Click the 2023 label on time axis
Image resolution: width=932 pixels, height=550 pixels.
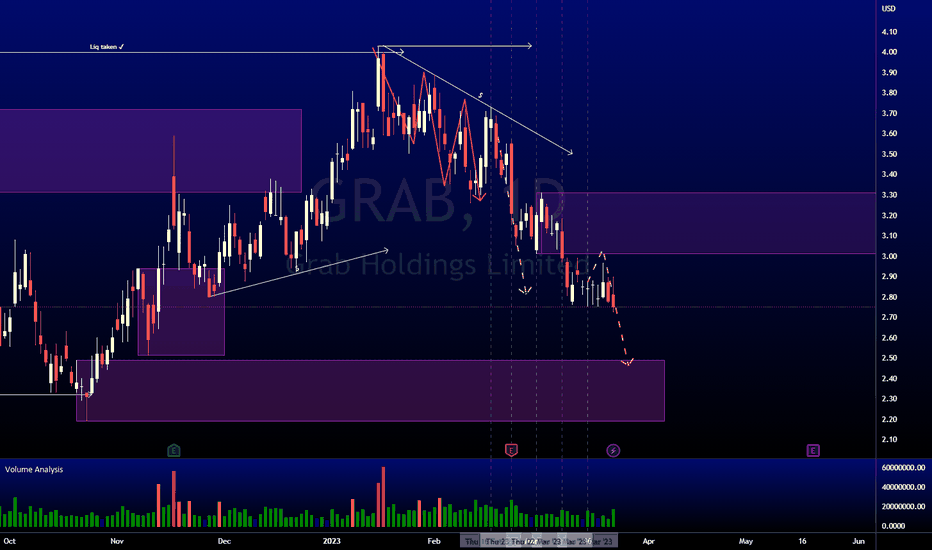[332, 541]
